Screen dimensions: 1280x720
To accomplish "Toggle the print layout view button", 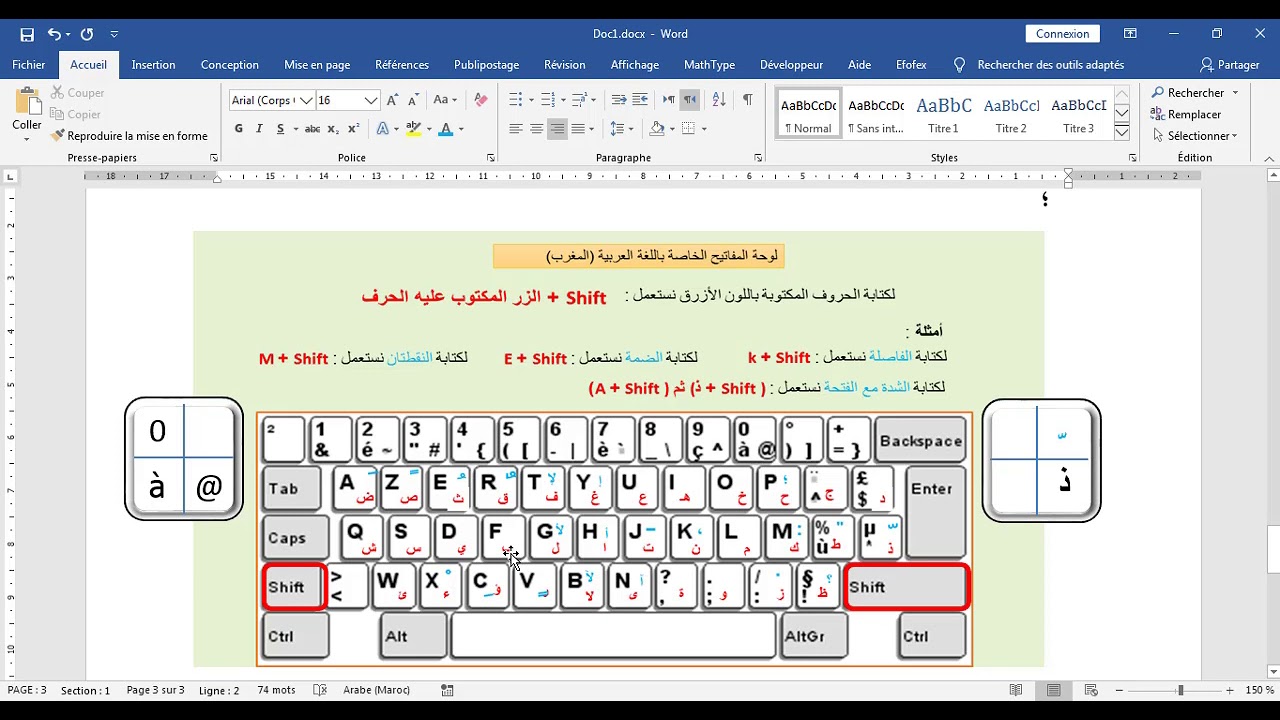I will [1054, 690].
